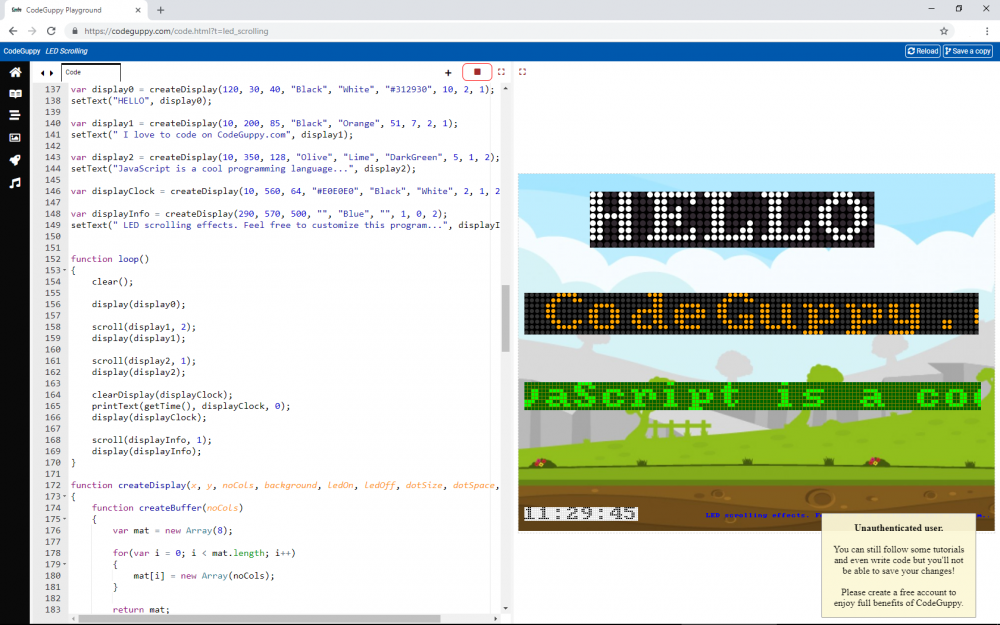
Task: Click line 143 var display2 declaration
Action: pos(285,157)
